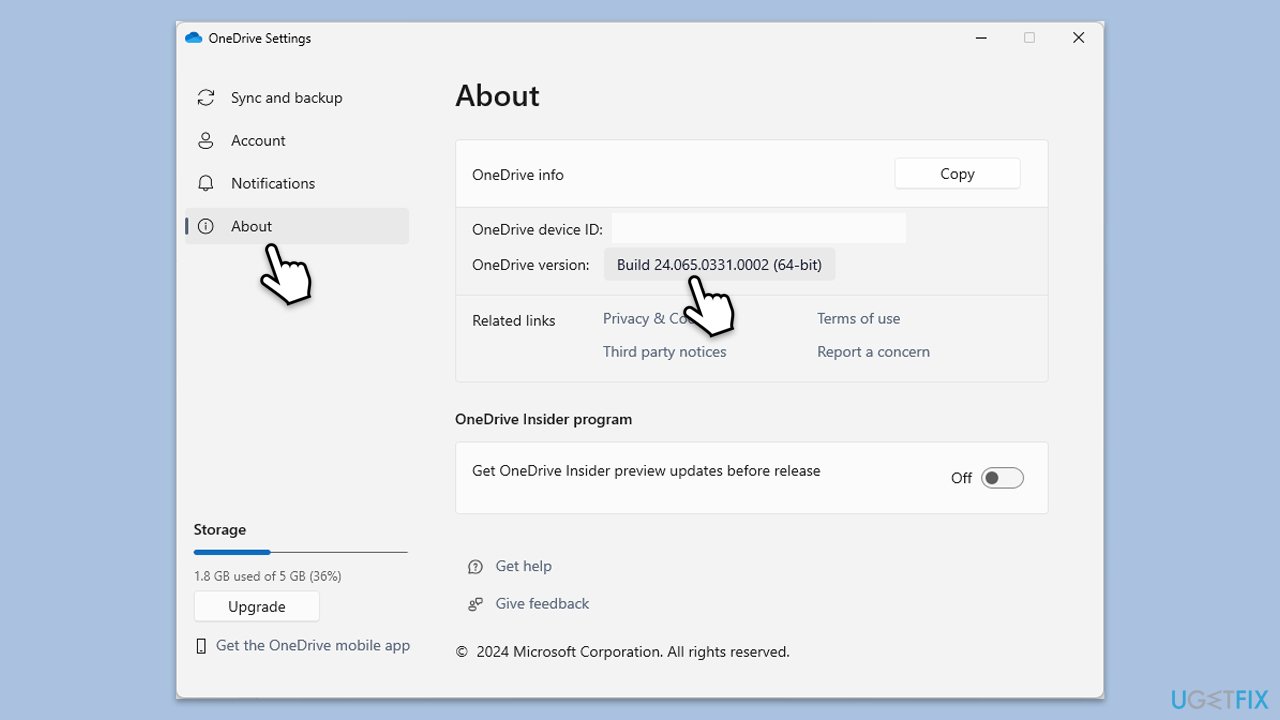The image size is (1280, 720).
Task: Copy the OneDrive info
Action: 956,173
